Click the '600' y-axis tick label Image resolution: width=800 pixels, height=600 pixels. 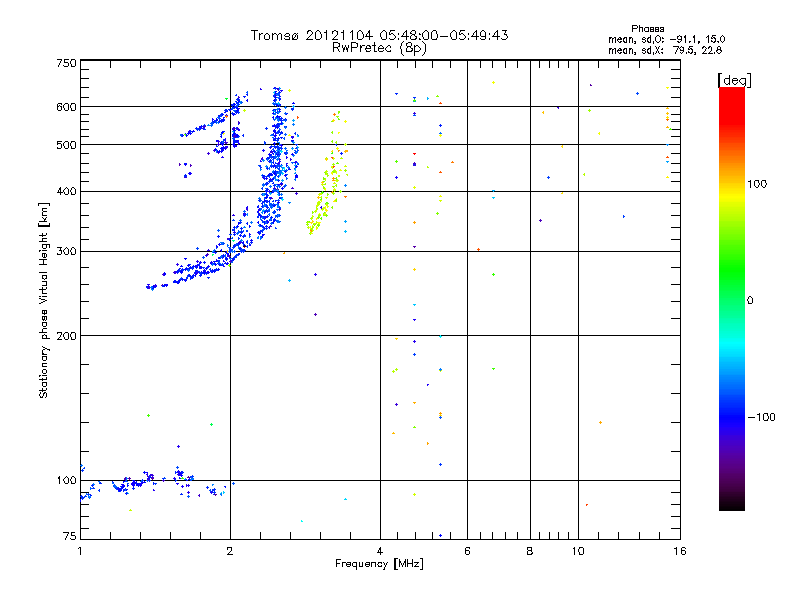(x=67, y=107)
